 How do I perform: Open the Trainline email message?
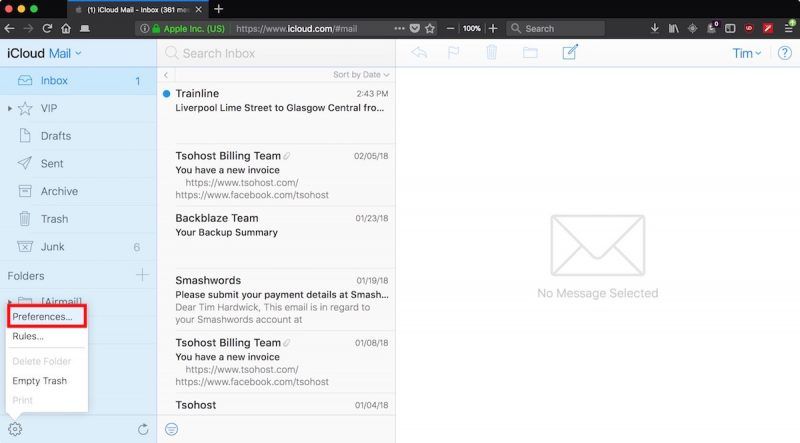(x=276, y=100)
